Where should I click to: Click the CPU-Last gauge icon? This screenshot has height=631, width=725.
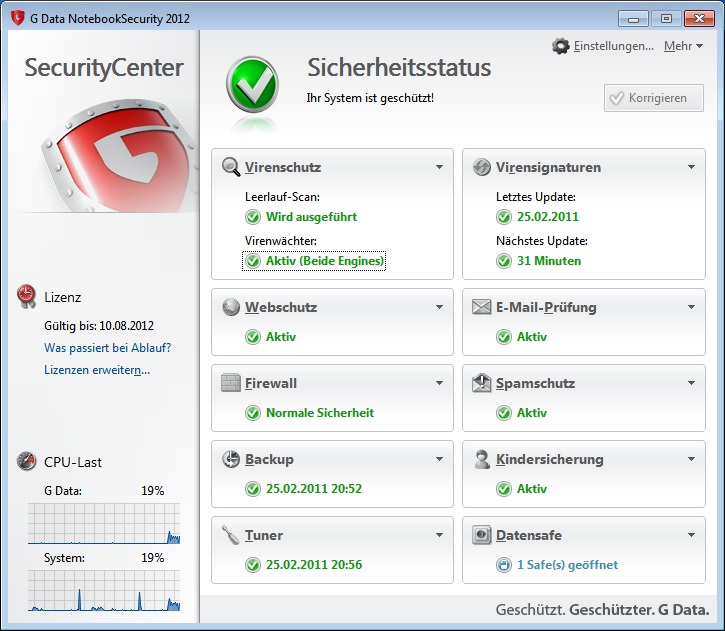point(26,461)
